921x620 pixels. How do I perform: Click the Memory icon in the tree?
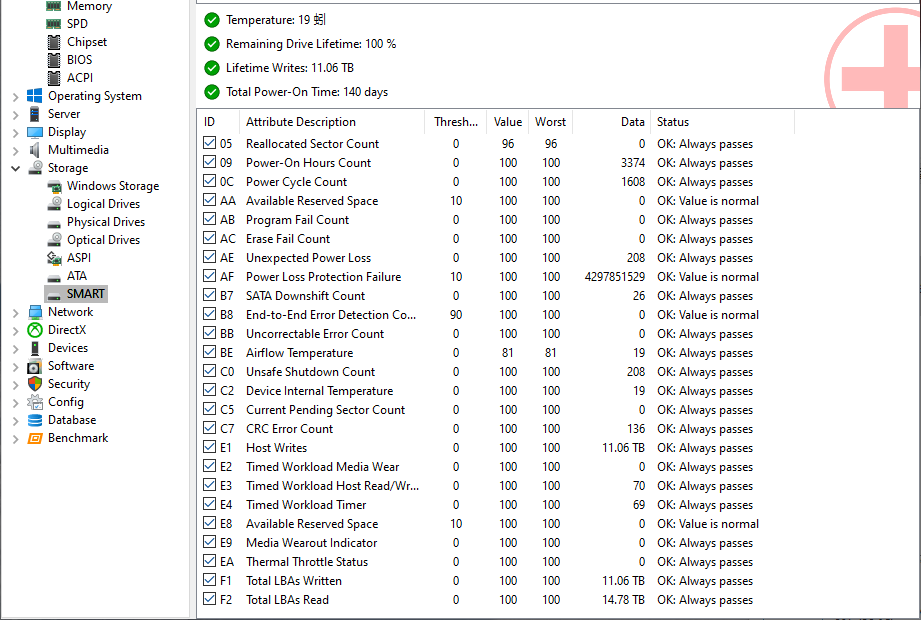click(x=53, y=6)
